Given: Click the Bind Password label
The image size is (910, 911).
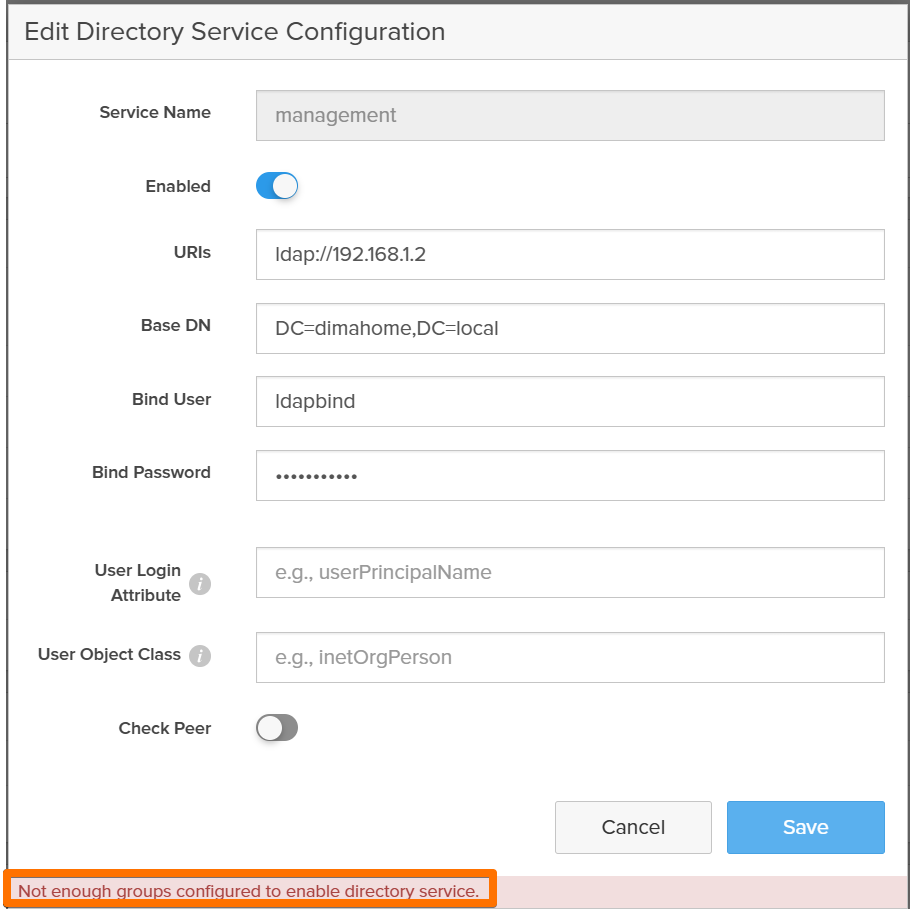Looking at the screenshot, I should (x=151, y=472).
